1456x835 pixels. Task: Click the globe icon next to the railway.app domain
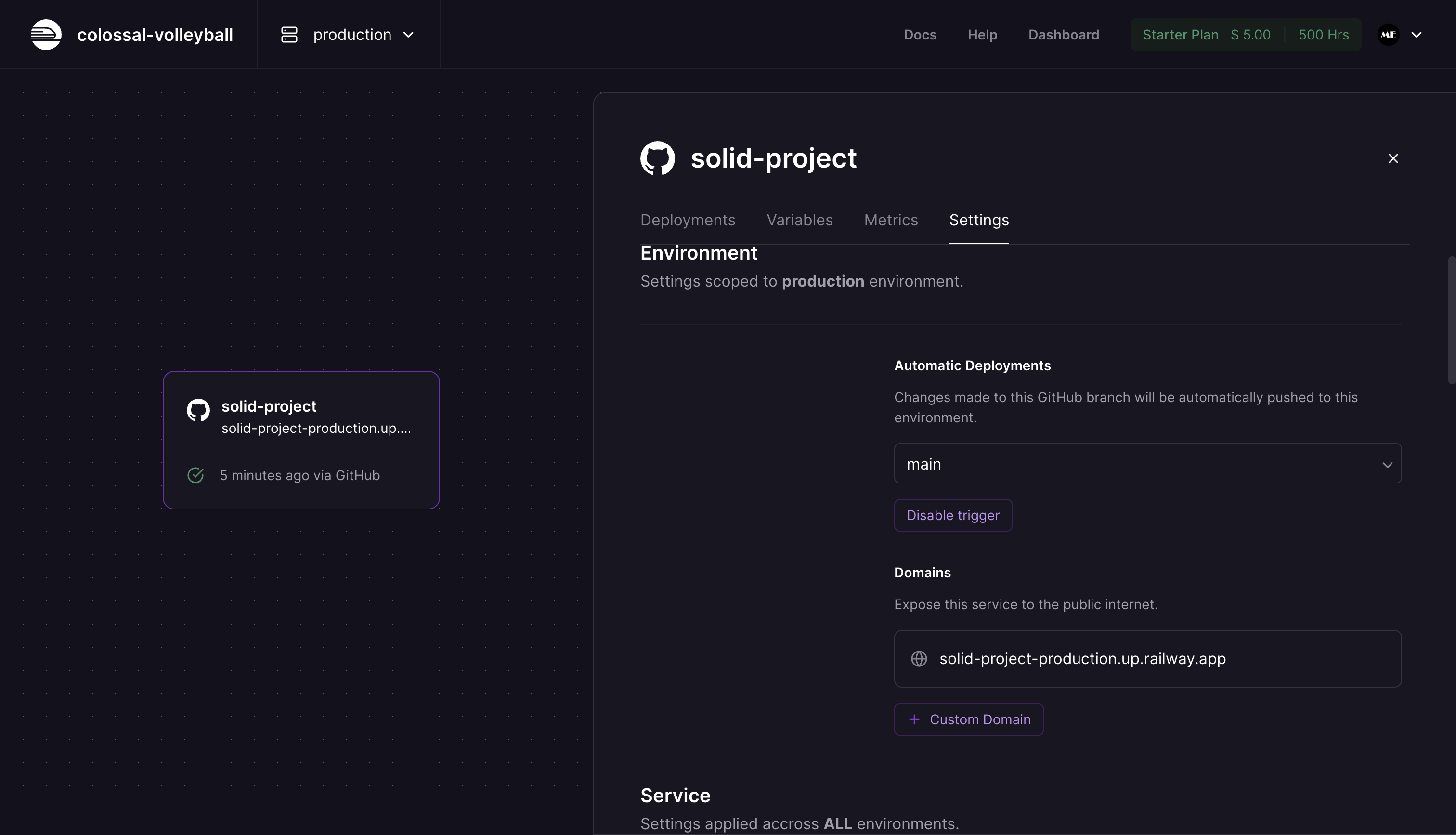coord(919,658)
